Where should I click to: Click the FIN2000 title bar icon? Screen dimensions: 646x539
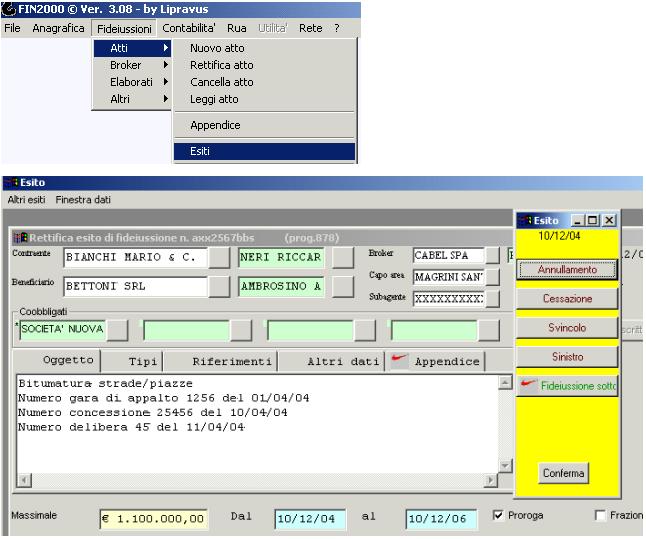point(9,9)
